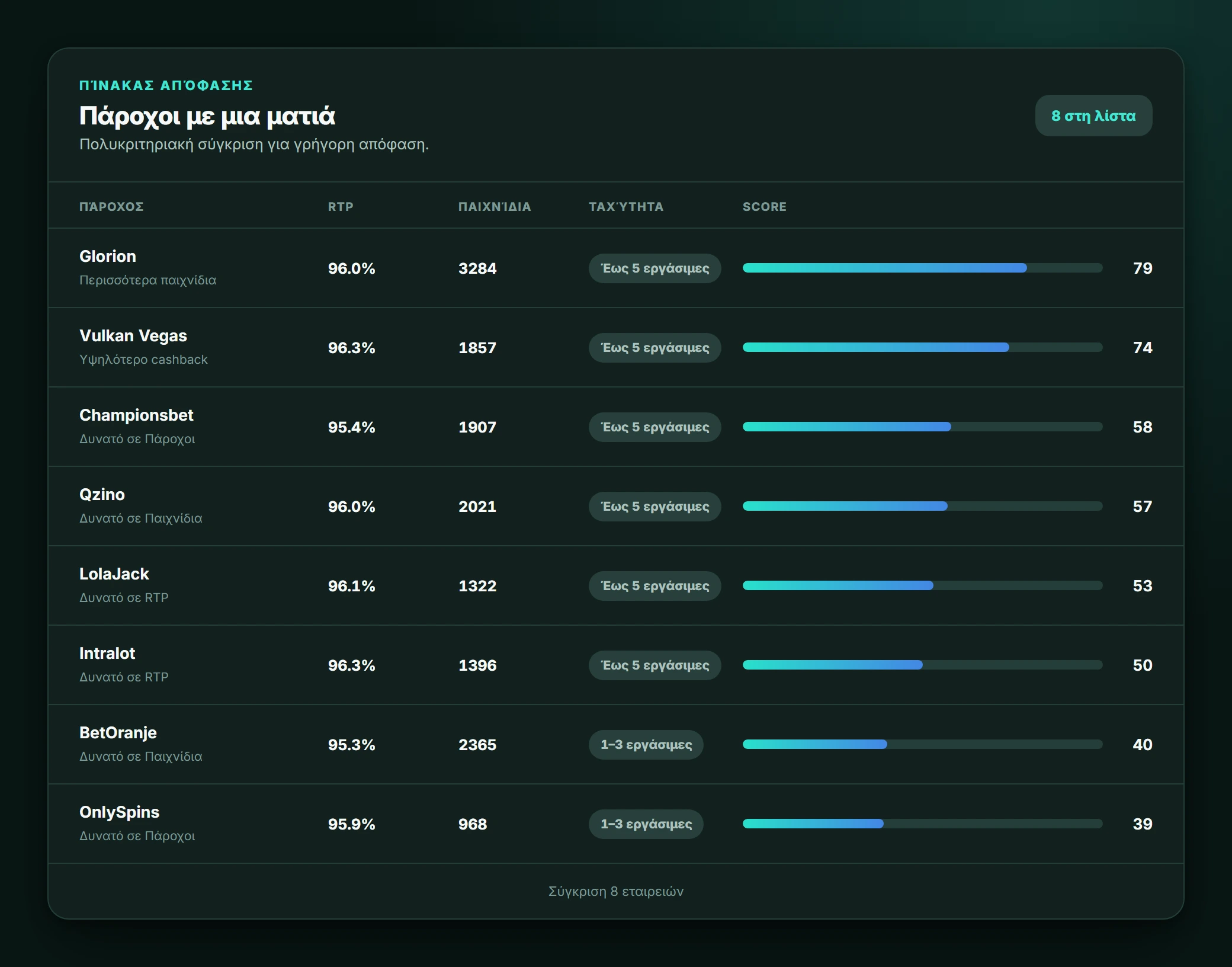Click the "Έως 5 εργάσιμες" pill for Glorion
Image resolution: width=1232 pixels, height=967 pixels.
coord(655,268)
